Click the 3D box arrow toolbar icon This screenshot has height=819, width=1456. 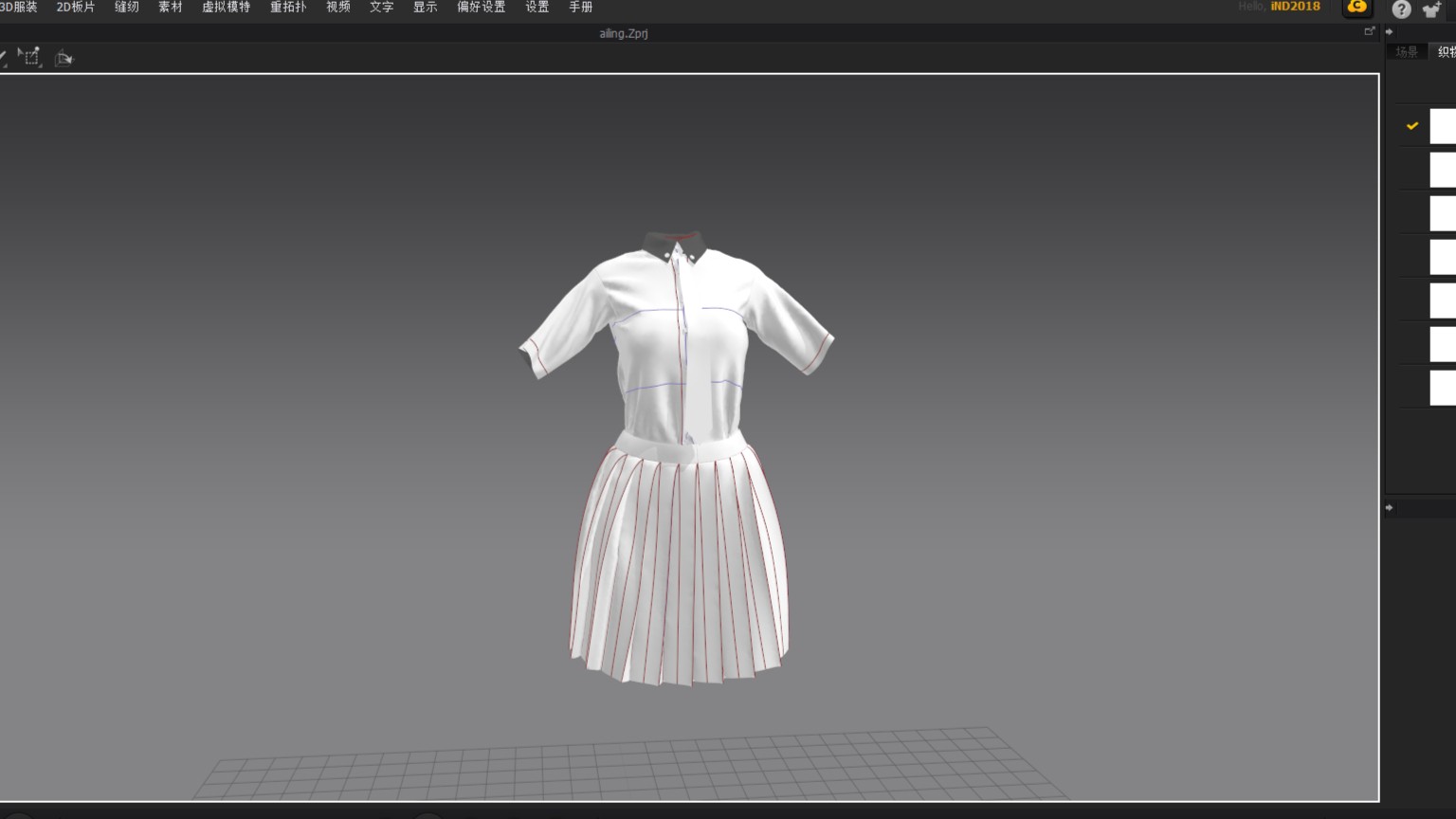64,58
